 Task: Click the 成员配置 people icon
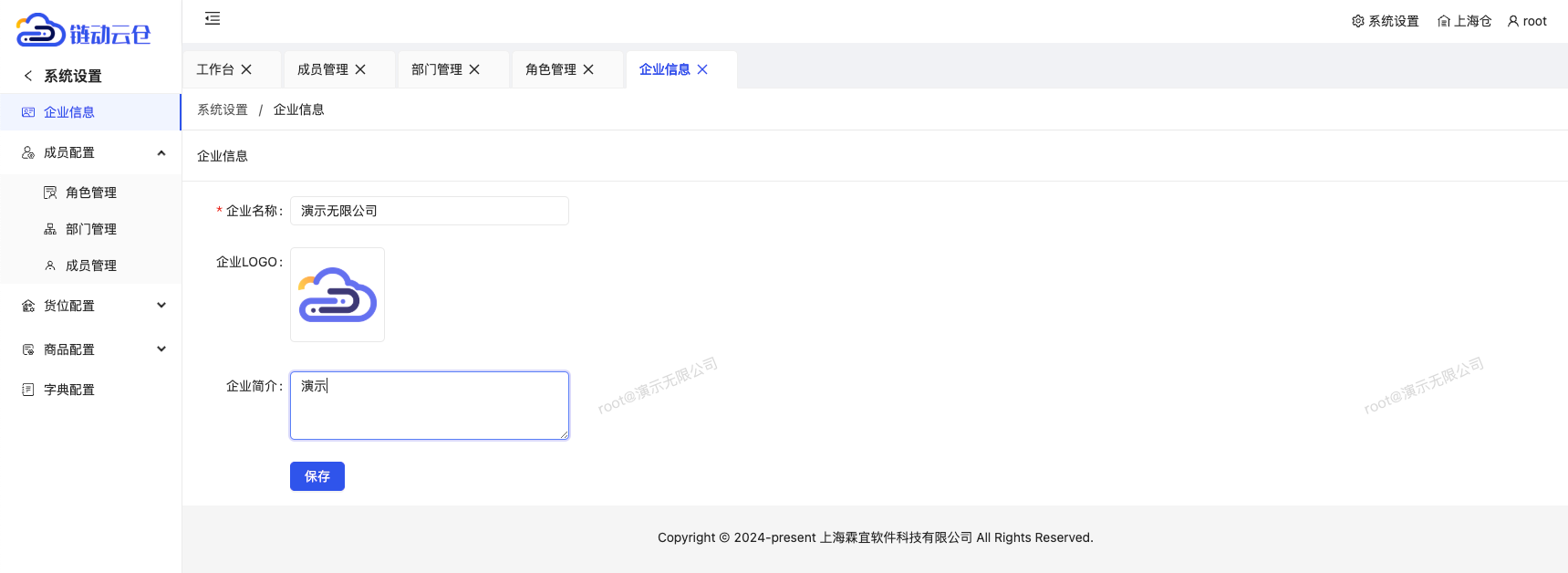click(28, 152)
